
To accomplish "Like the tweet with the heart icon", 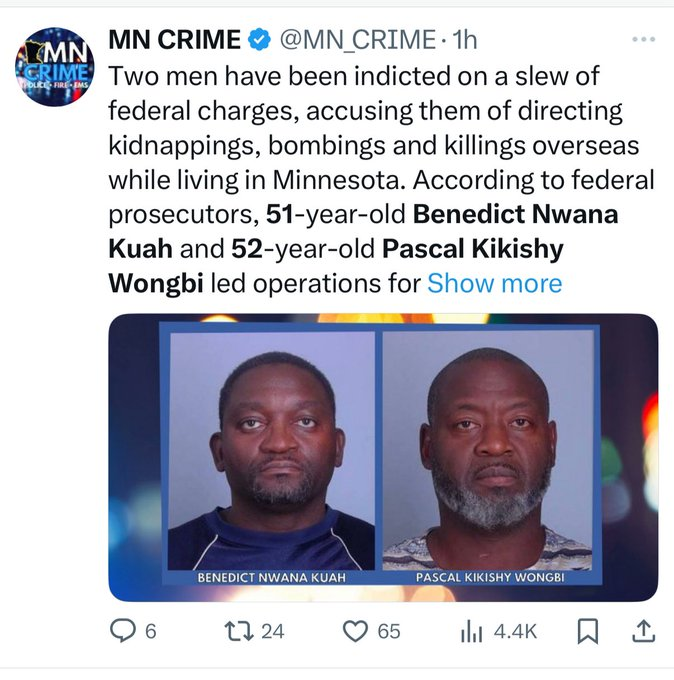I will [355, 631].
